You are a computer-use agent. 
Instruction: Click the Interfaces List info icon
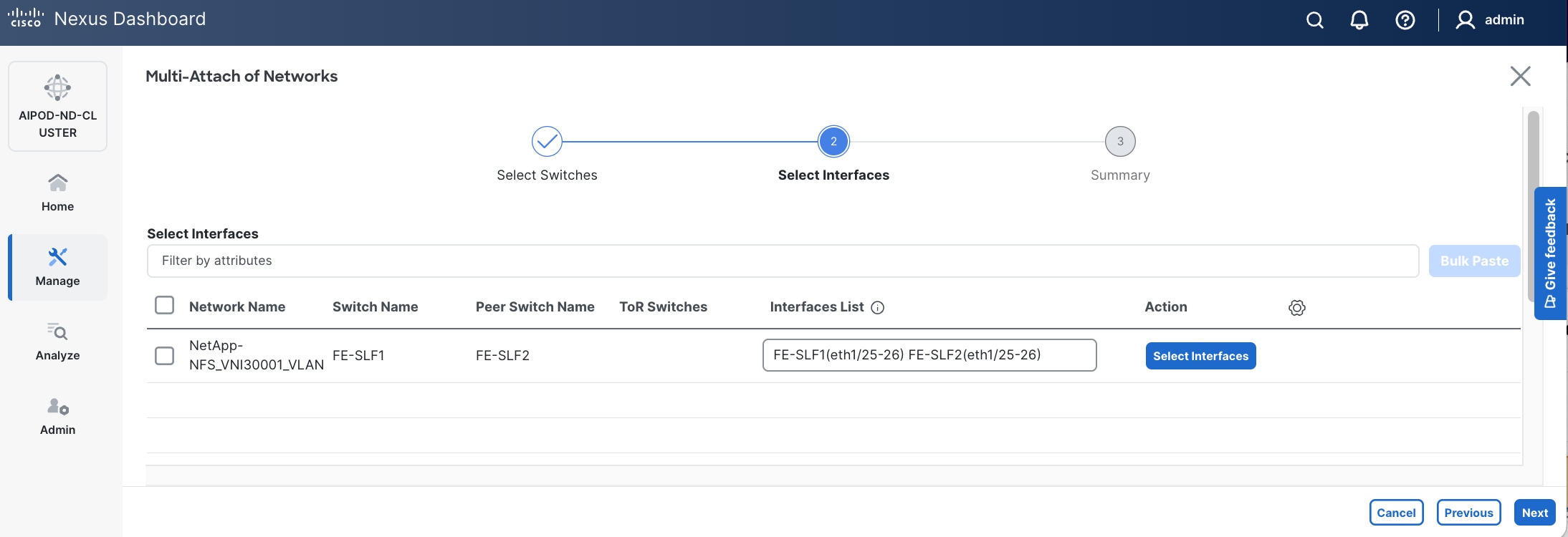pos(878,308)
